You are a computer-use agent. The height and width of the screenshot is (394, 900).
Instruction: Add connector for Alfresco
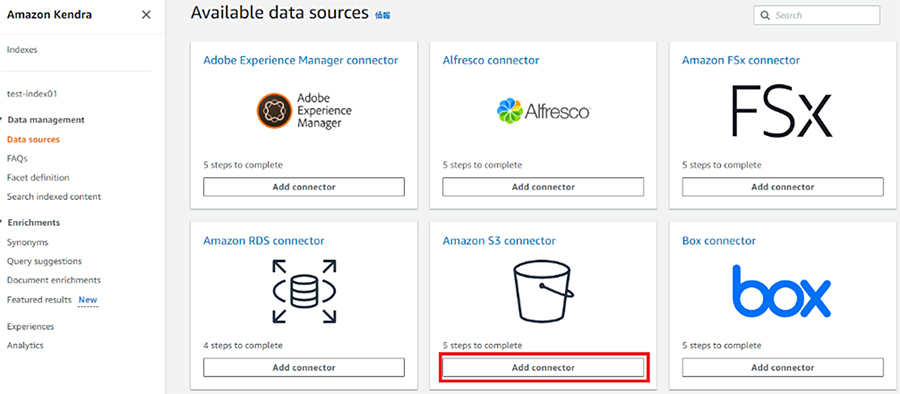pos(543,187)
